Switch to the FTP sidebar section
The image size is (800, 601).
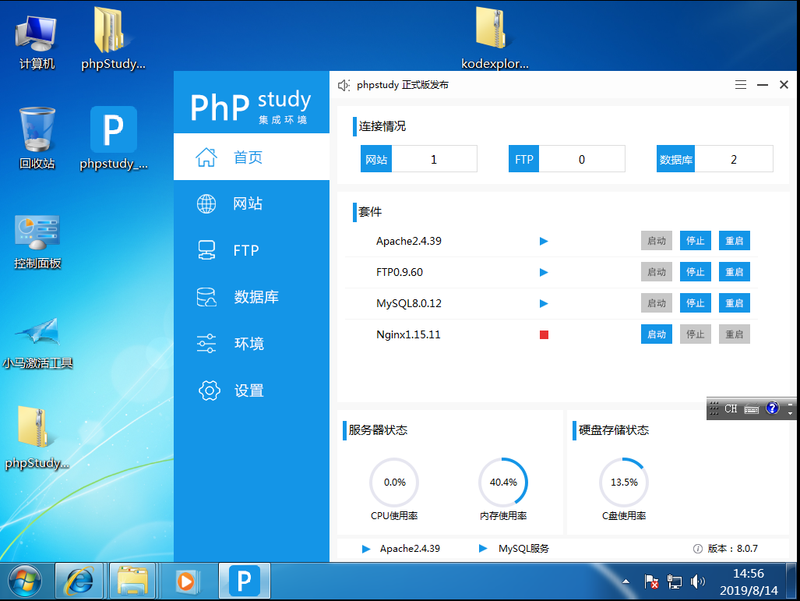251,250
